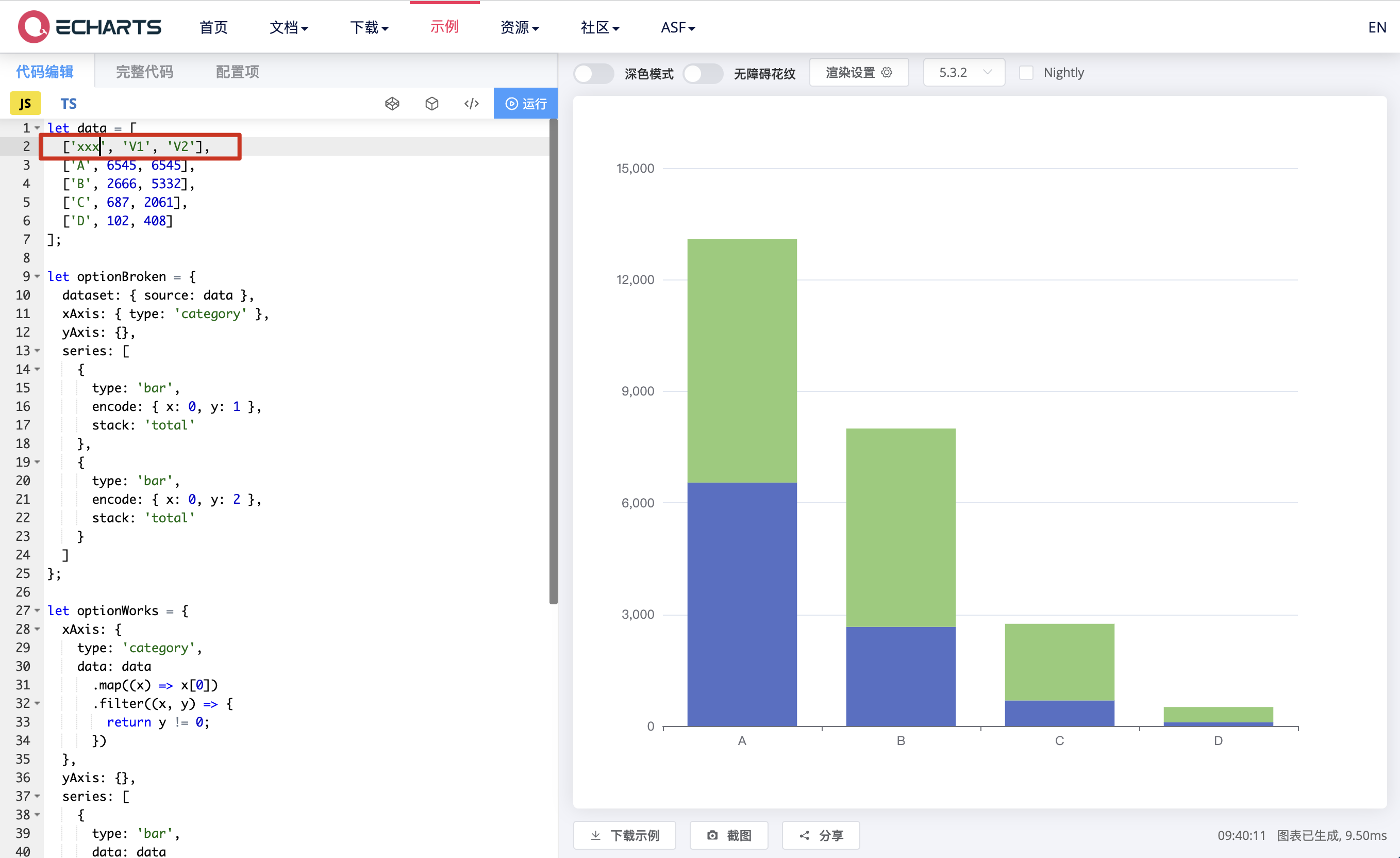The width and height of the screenshot is (1400, 858).
Task: Click the camera icon on the 截图 button
Action: pos(712,835)
